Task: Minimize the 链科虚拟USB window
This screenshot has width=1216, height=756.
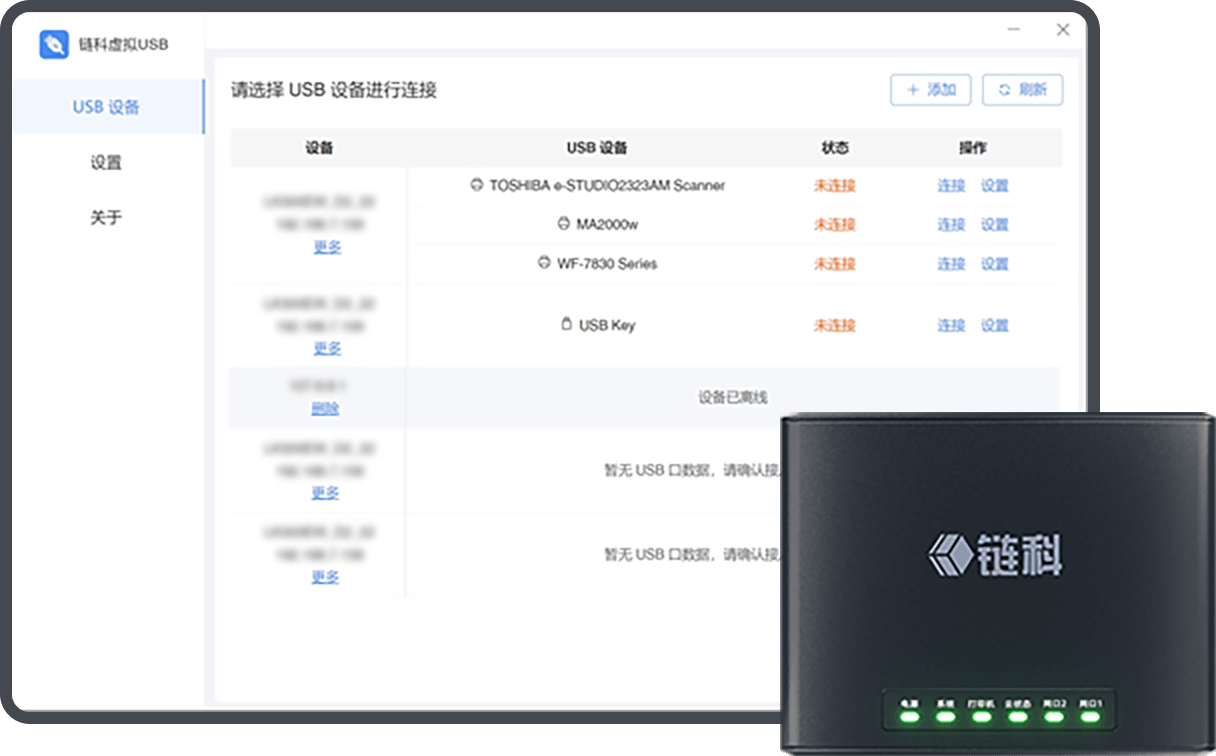Action: [1015, 30]
